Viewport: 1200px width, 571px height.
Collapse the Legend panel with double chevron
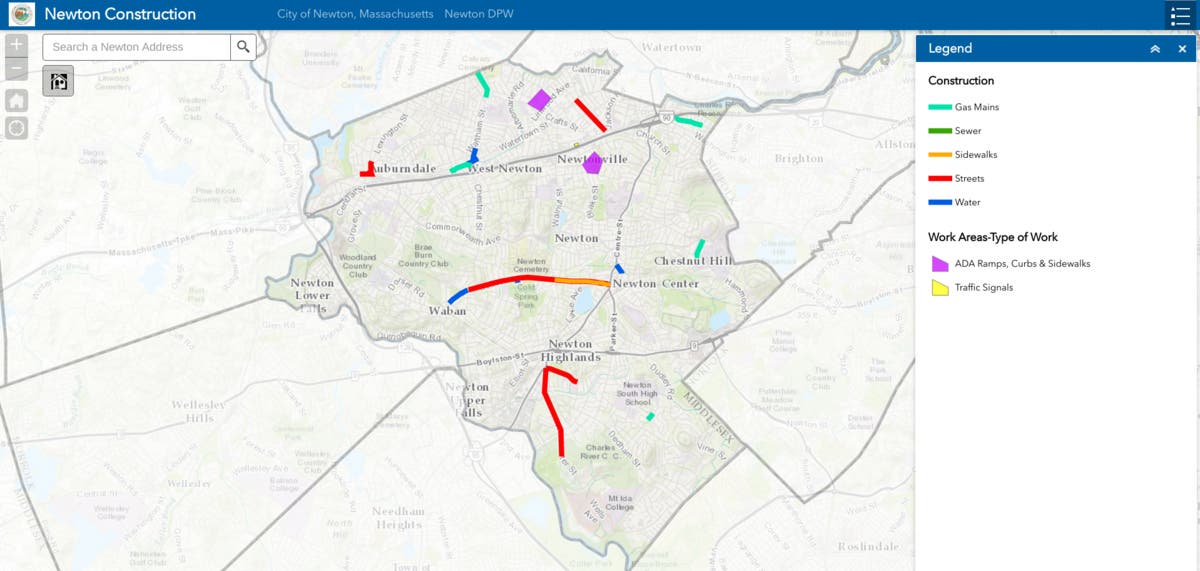pyautogui.click(x=1155, y=49)
